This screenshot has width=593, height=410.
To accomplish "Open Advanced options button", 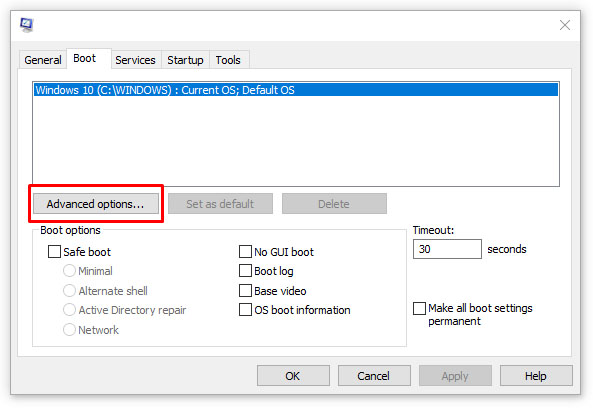I will [x=96, y=204].
